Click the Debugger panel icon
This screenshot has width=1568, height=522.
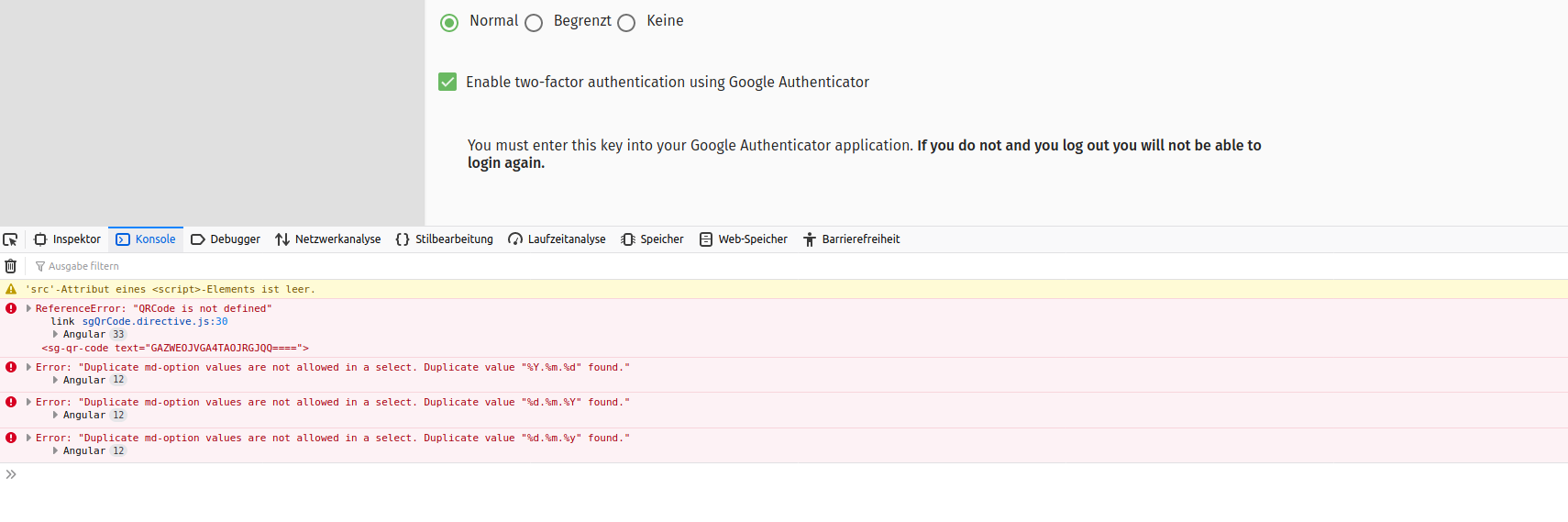click(x=197, y=239)
